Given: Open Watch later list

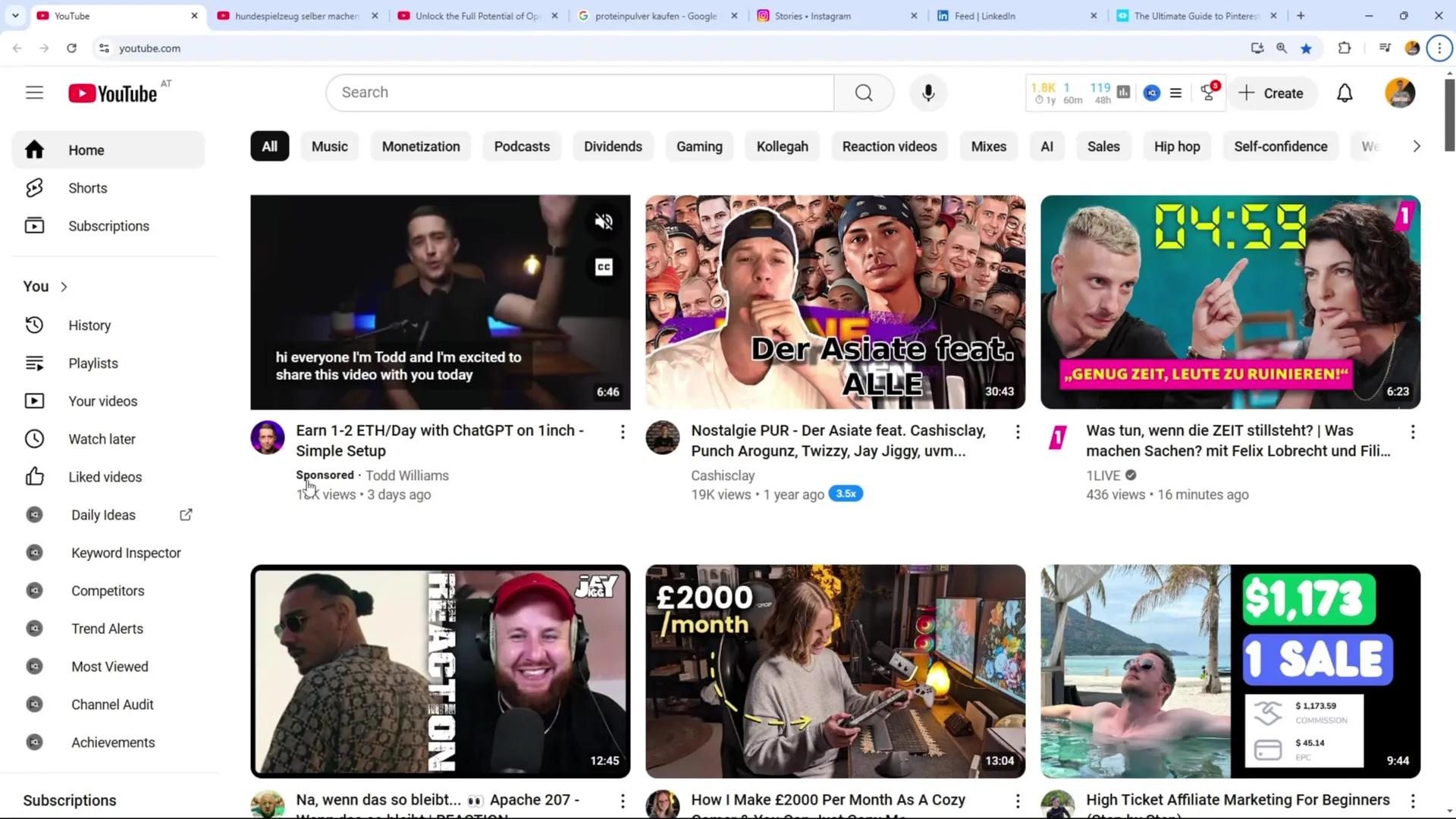Looking at the screenshot, I should [x=108, y=439].
